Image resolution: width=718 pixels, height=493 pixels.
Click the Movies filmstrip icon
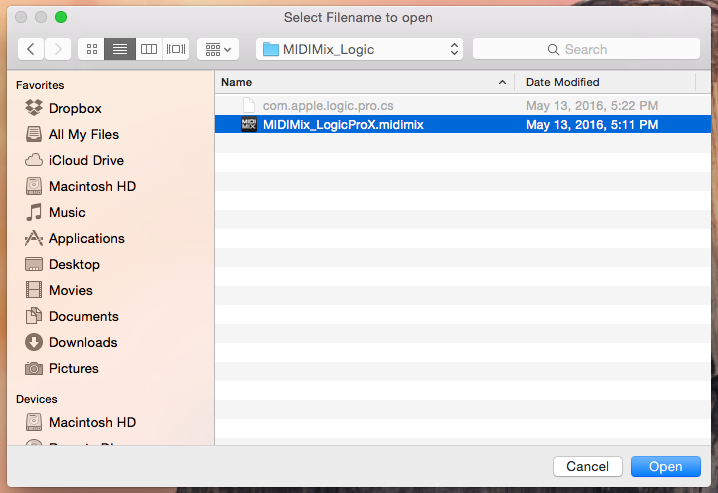[34, 290]
